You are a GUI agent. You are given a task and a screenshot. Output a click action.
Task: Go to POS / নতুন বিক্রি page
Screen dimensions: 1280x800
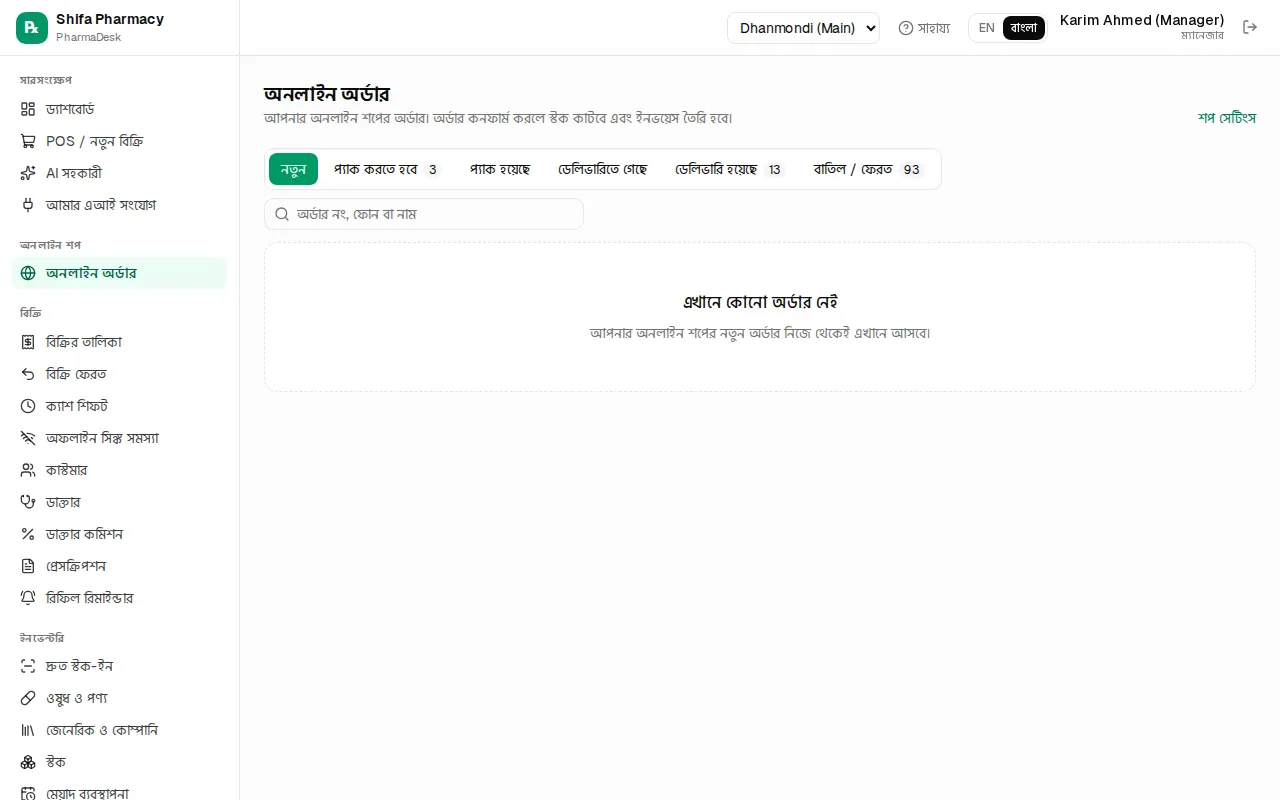click(119, 141)
